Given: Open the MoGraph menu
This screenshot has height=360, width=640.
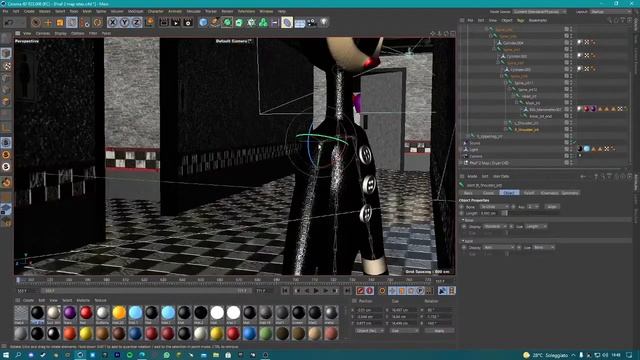Looking at the screenshot, I should click(x=136, y=11).
